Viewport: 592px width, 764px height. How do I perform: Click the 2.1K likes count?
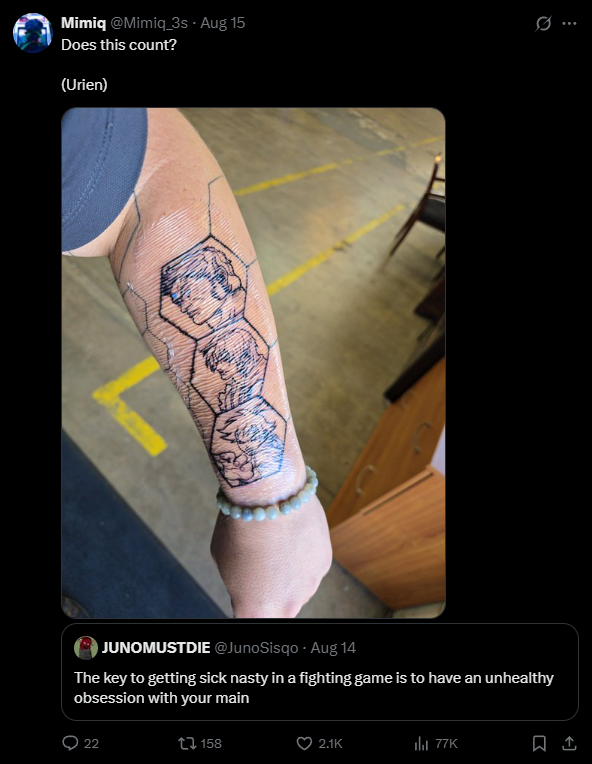pyautogui.click(x=330, y=744)
